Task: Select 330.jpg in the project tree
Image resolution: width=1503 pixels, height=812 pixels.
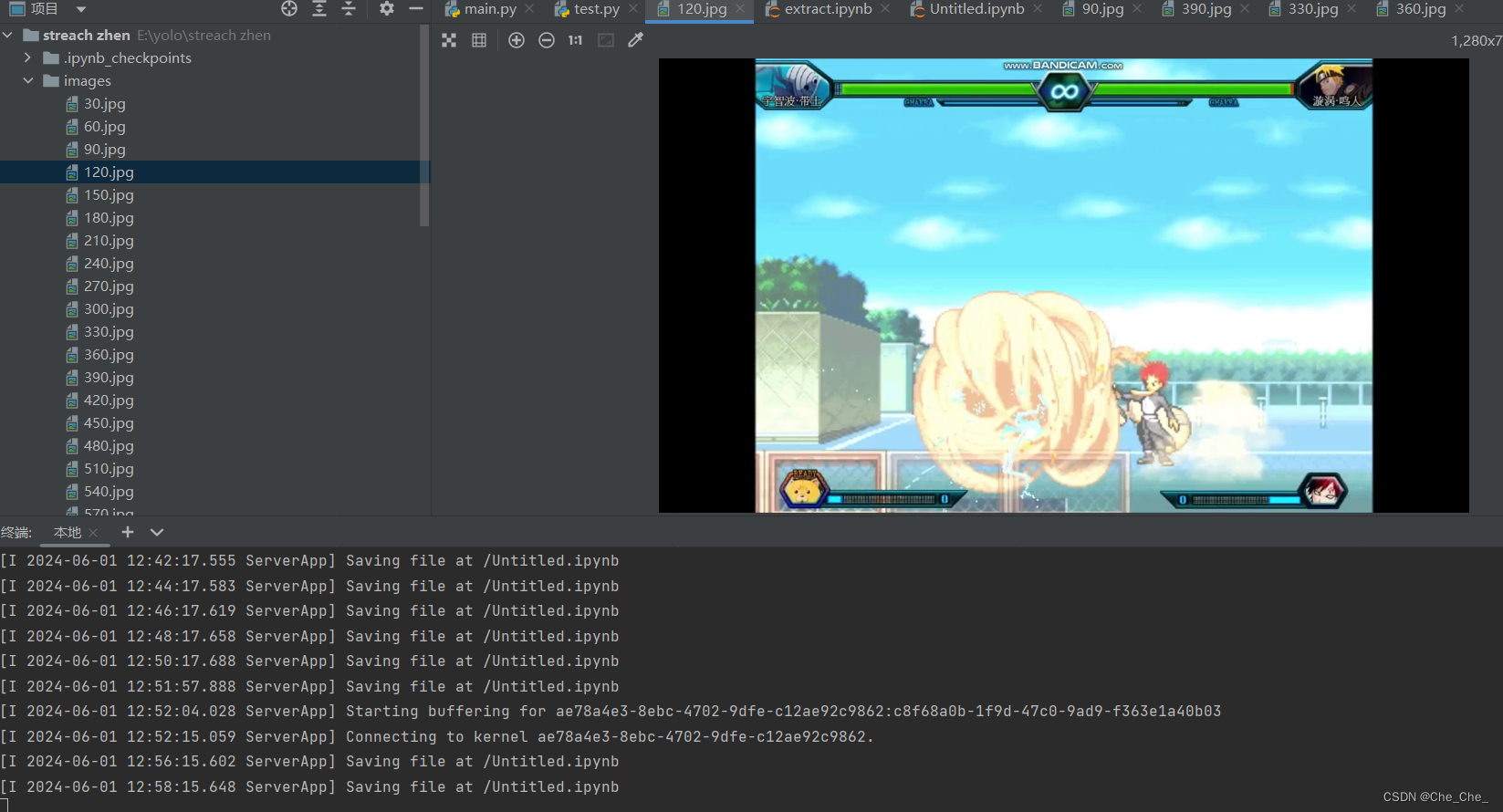Action: click(108, 332)
